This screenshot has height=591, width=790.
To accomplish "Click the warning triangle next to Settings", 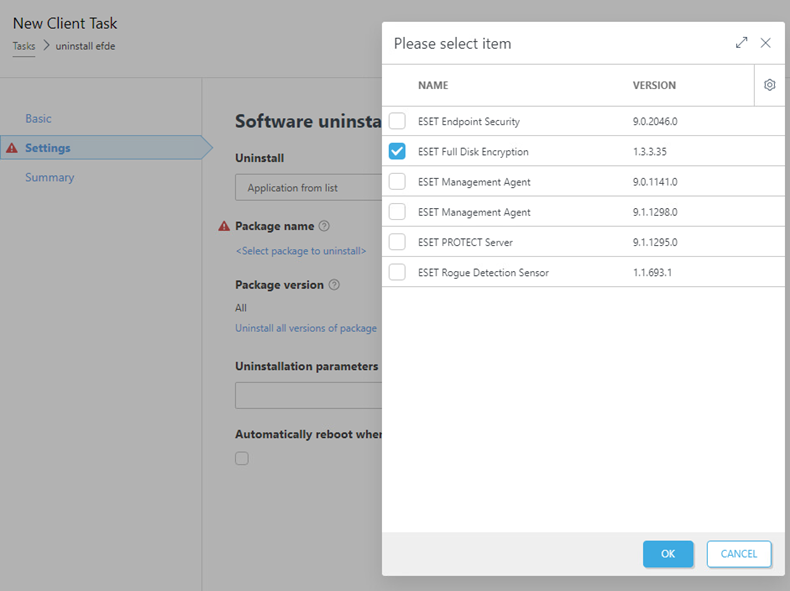I will click(12, 148).
